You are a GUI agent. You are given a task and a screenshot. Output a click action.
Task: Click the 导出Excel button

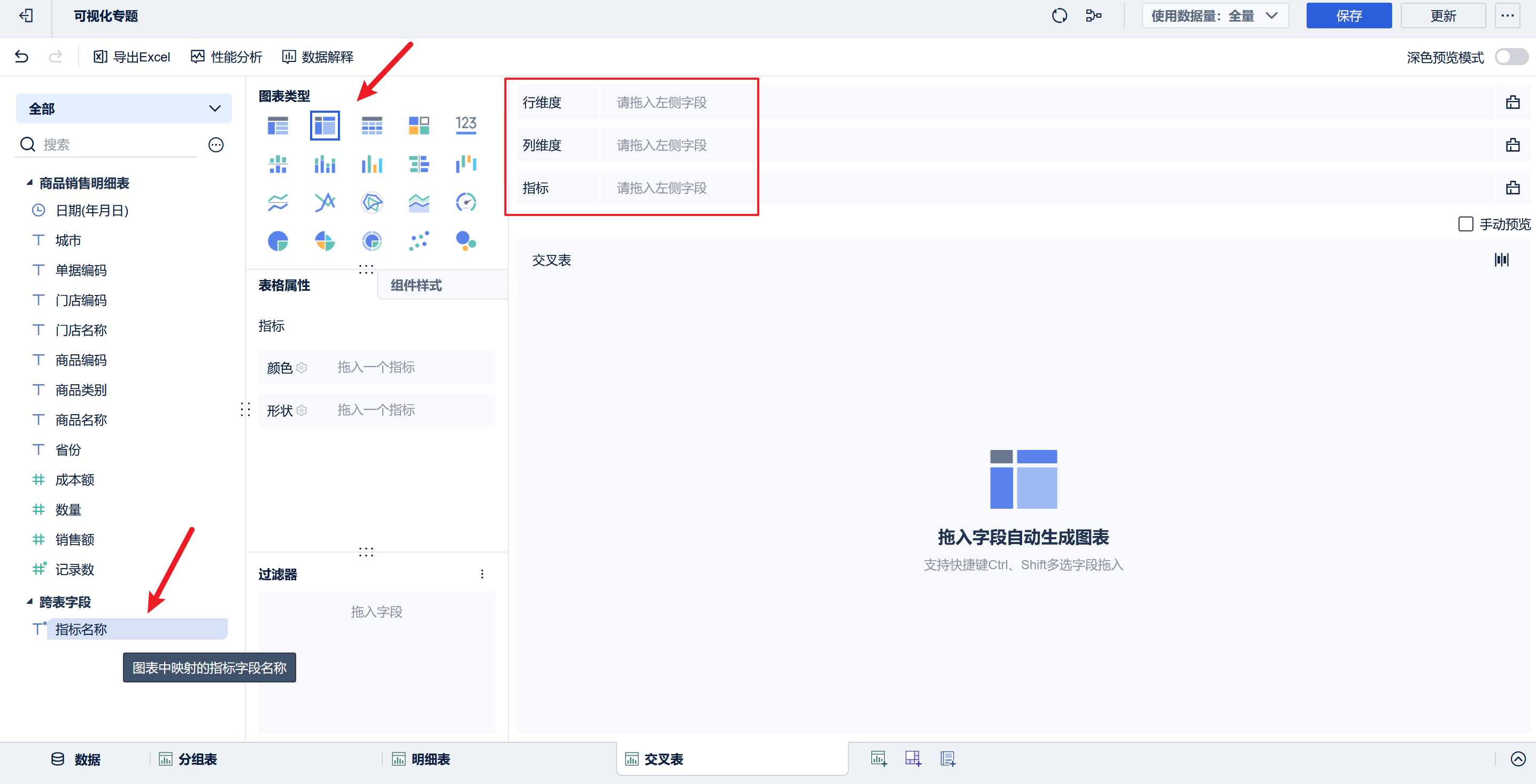point(132,57)
